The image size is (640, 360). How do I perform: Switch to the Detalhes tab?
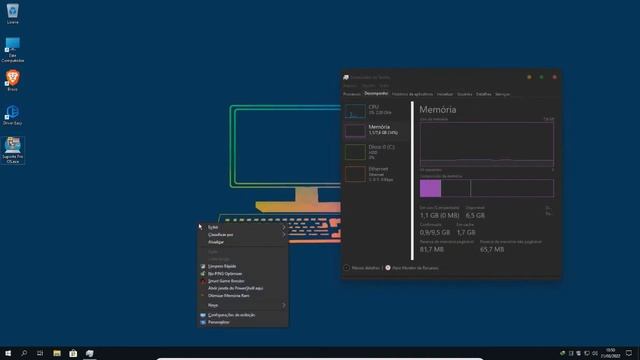tap(484, 94)
